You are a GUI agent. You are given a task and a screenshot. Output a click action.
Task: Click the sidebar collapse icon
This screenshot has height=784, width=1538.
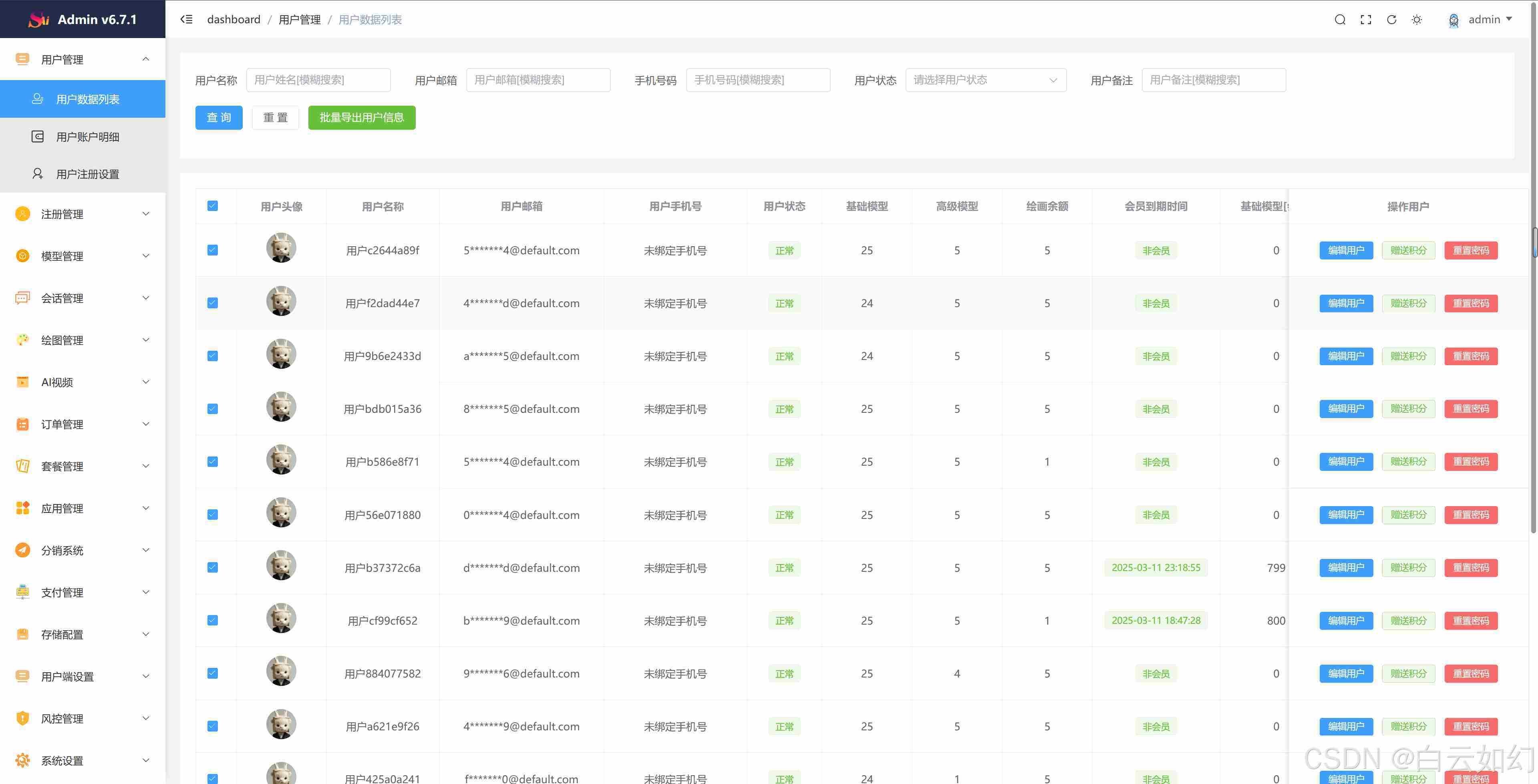pos(186,20)
